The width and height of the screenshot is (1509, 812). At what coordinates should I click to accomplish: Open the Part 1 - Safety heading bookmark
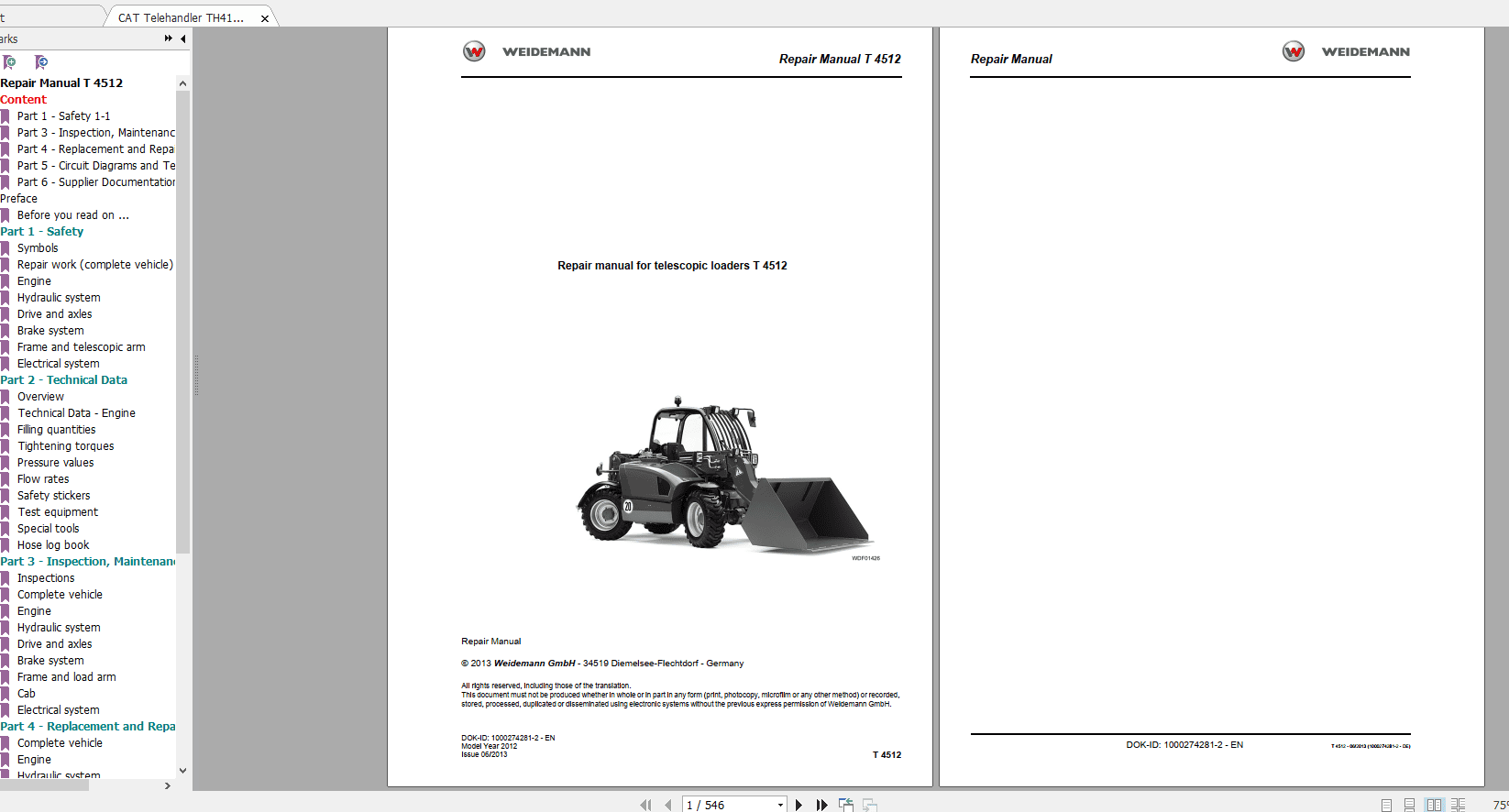point(42,231)
